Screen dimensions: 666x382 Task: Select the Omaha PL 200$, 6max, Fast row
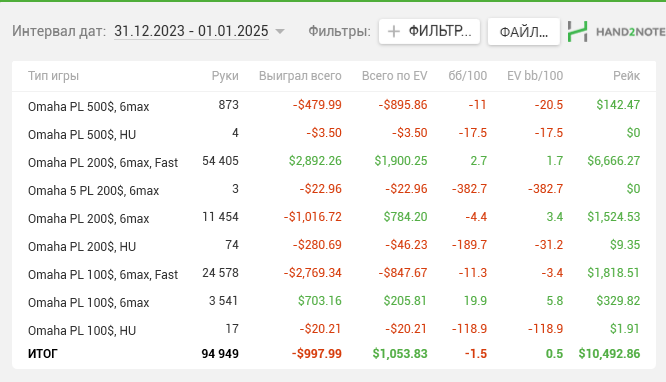[x=334, y=161]
